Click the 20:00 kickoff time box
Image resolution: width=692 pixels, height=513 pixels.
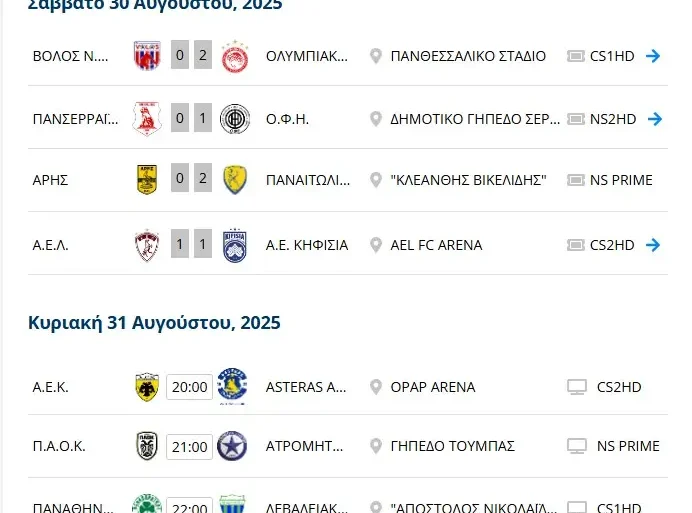[189, 387]
